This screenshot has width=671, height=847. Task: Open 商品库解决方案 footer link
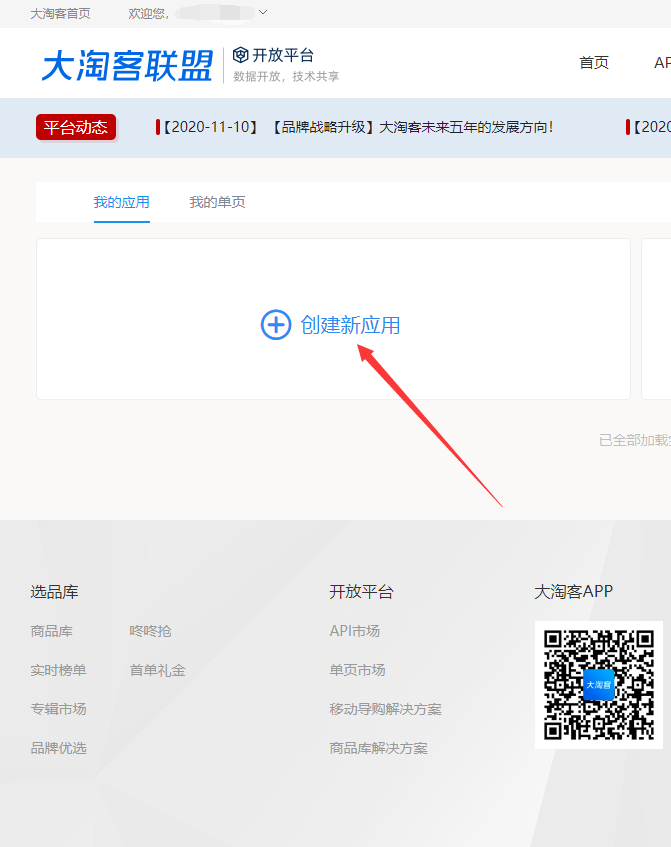coord(378,748)
